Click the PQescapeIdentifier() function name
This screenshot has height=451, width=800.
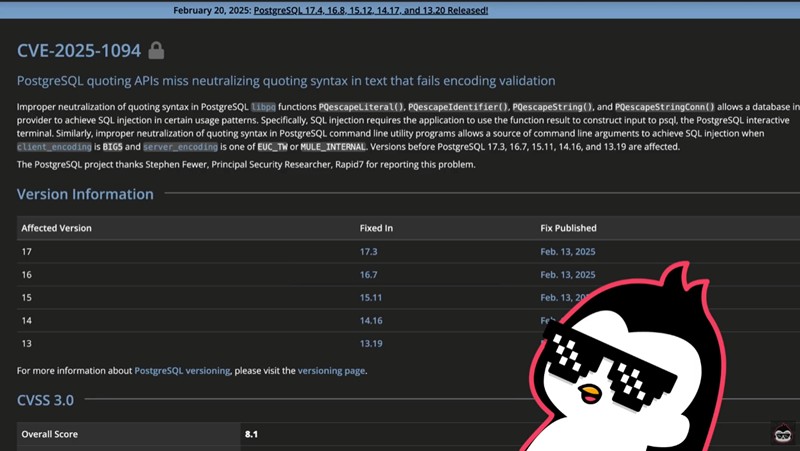pos(458,107)
